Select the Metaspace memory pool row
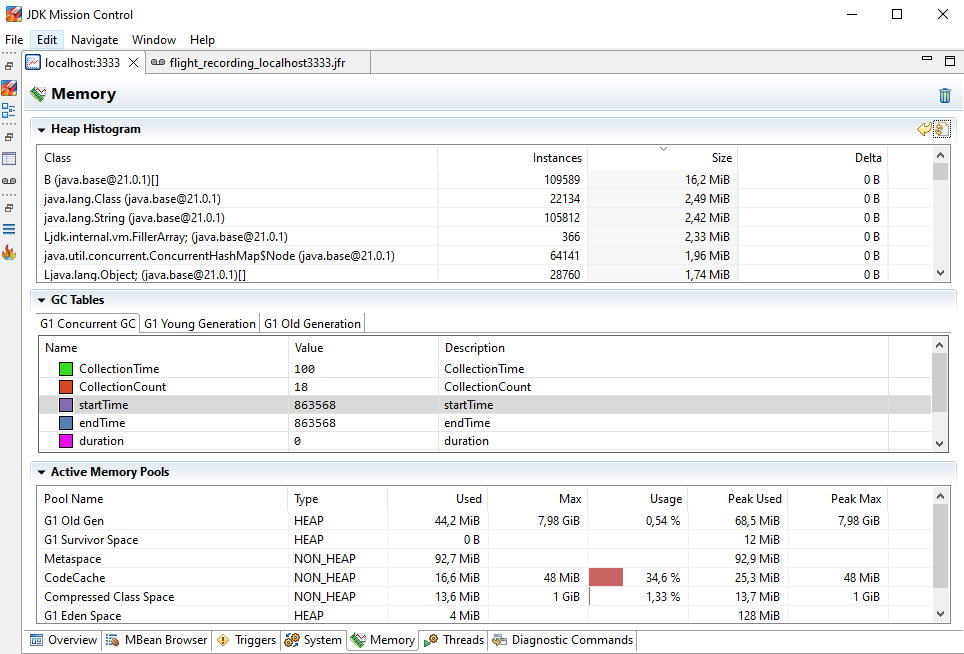 point(484,559)
